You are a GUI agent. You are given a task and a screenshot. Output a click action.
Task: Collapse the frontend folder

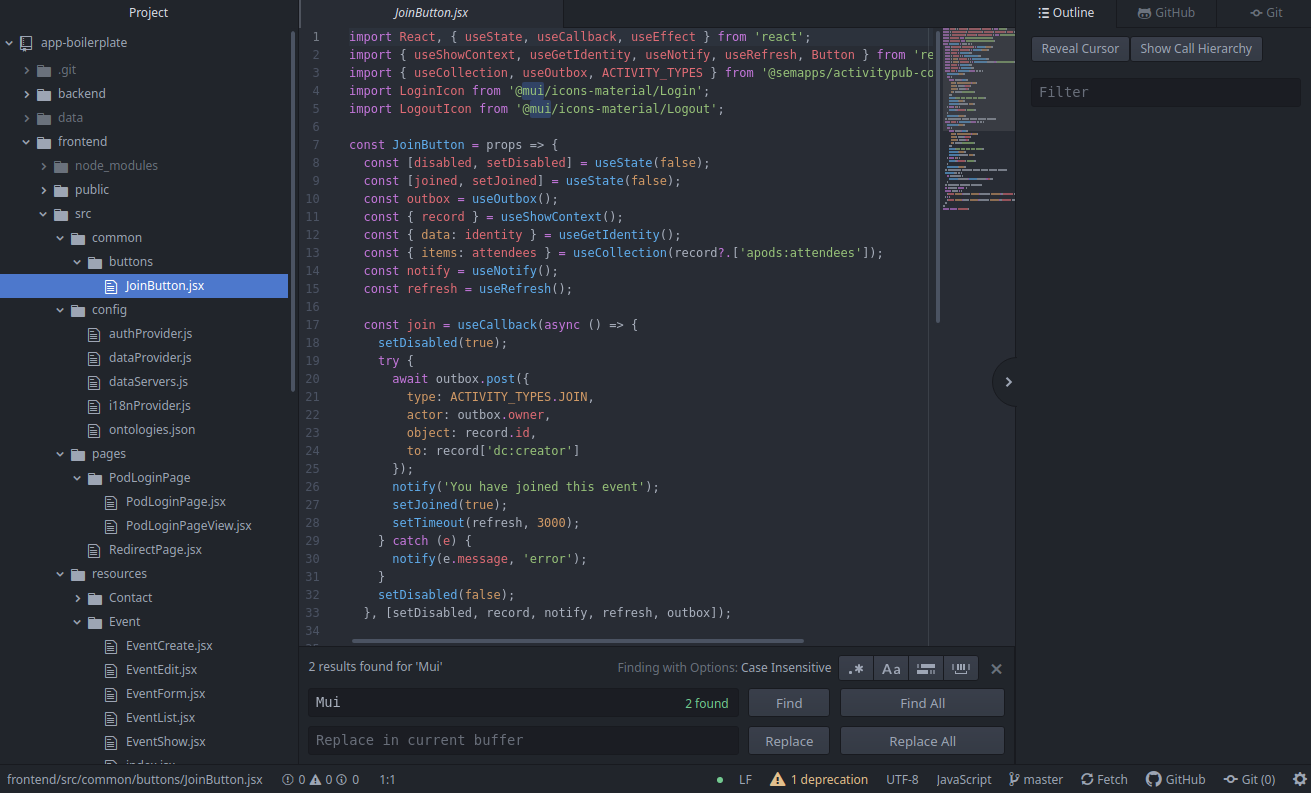pos(27,142)
